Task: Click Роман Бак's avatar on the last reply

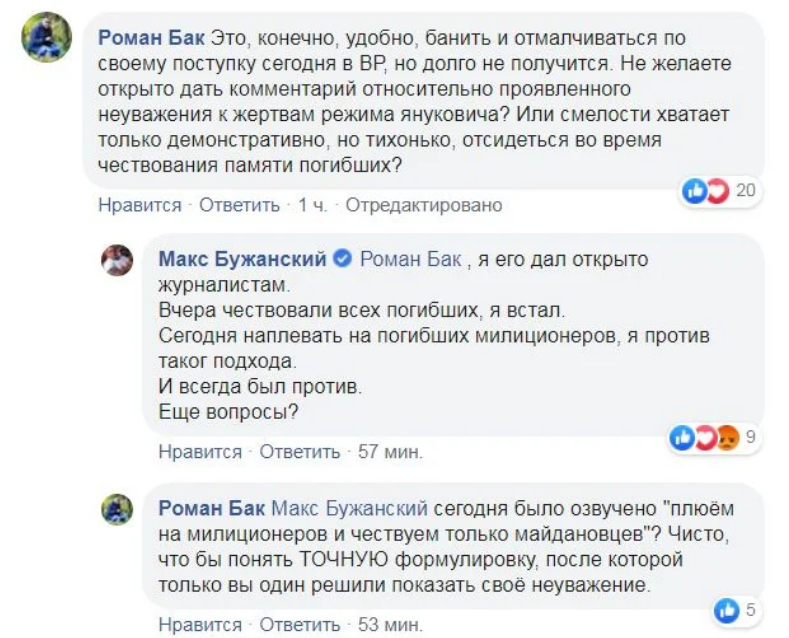Action: point(117,508)
